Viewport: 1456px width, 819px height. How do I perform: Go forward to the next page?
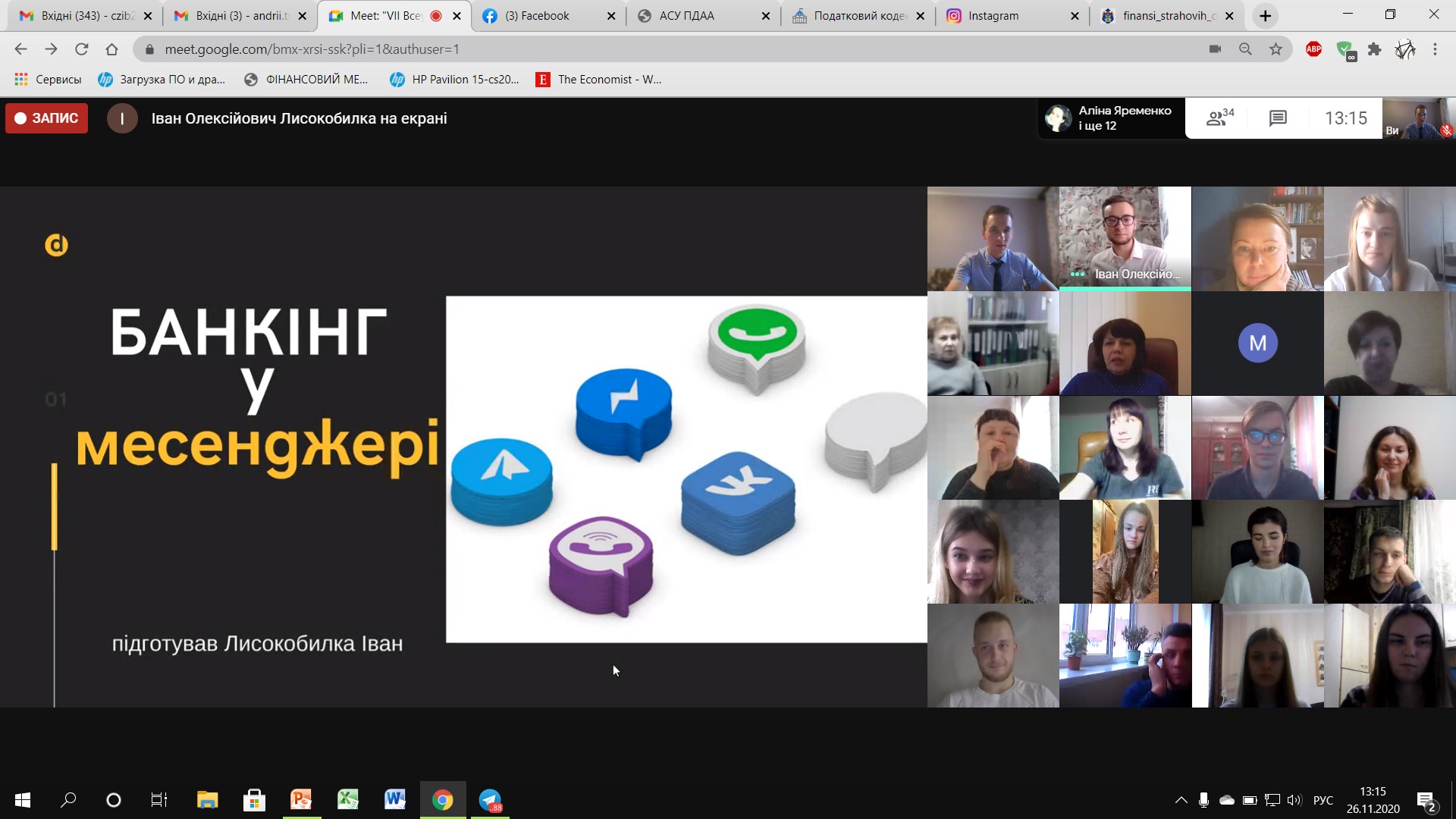tap(51, 49)
